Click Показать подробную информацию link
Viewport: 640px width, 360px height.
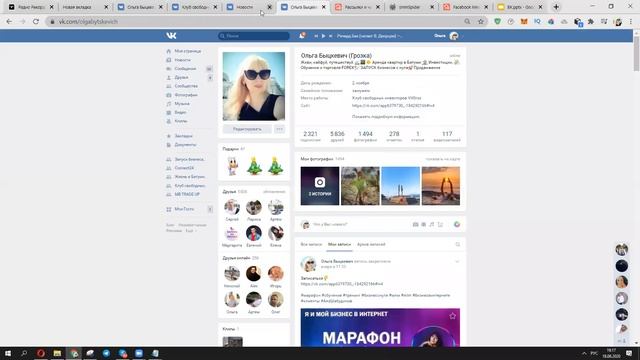tap(385, 117)
